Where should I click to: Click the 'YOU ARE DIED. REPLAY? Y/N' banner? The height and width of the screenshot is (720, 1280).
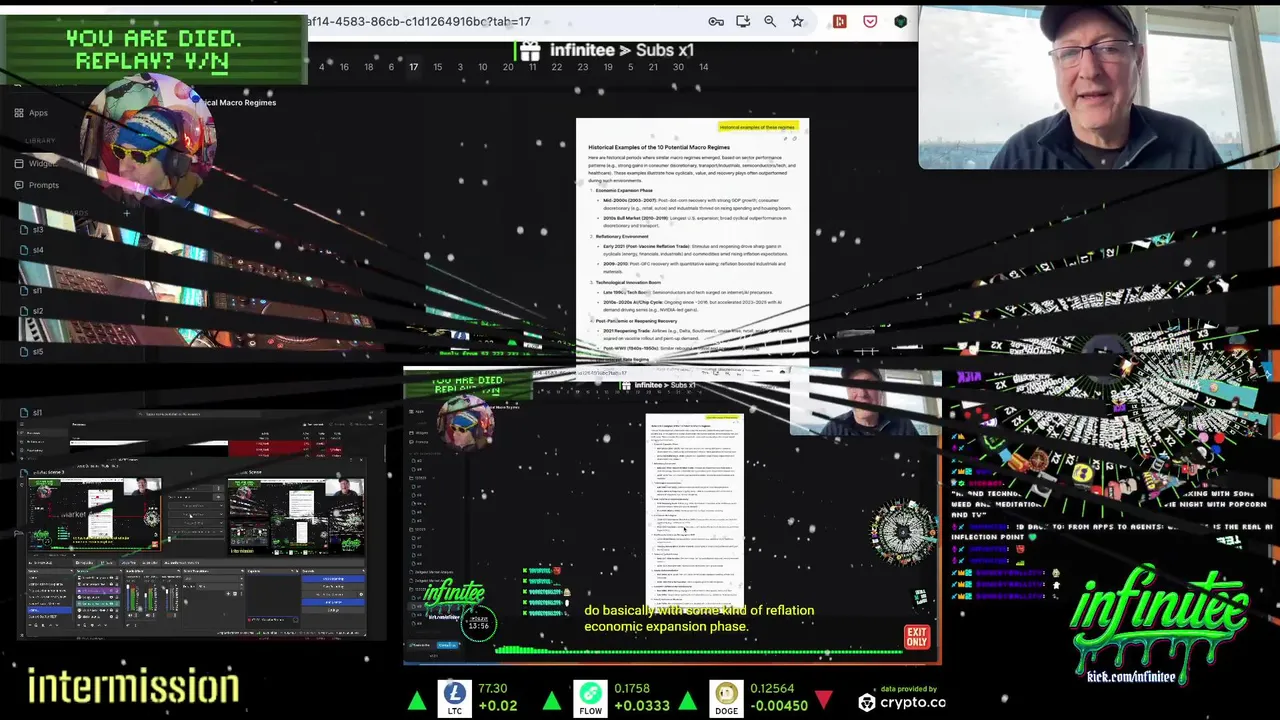point(153,49)
